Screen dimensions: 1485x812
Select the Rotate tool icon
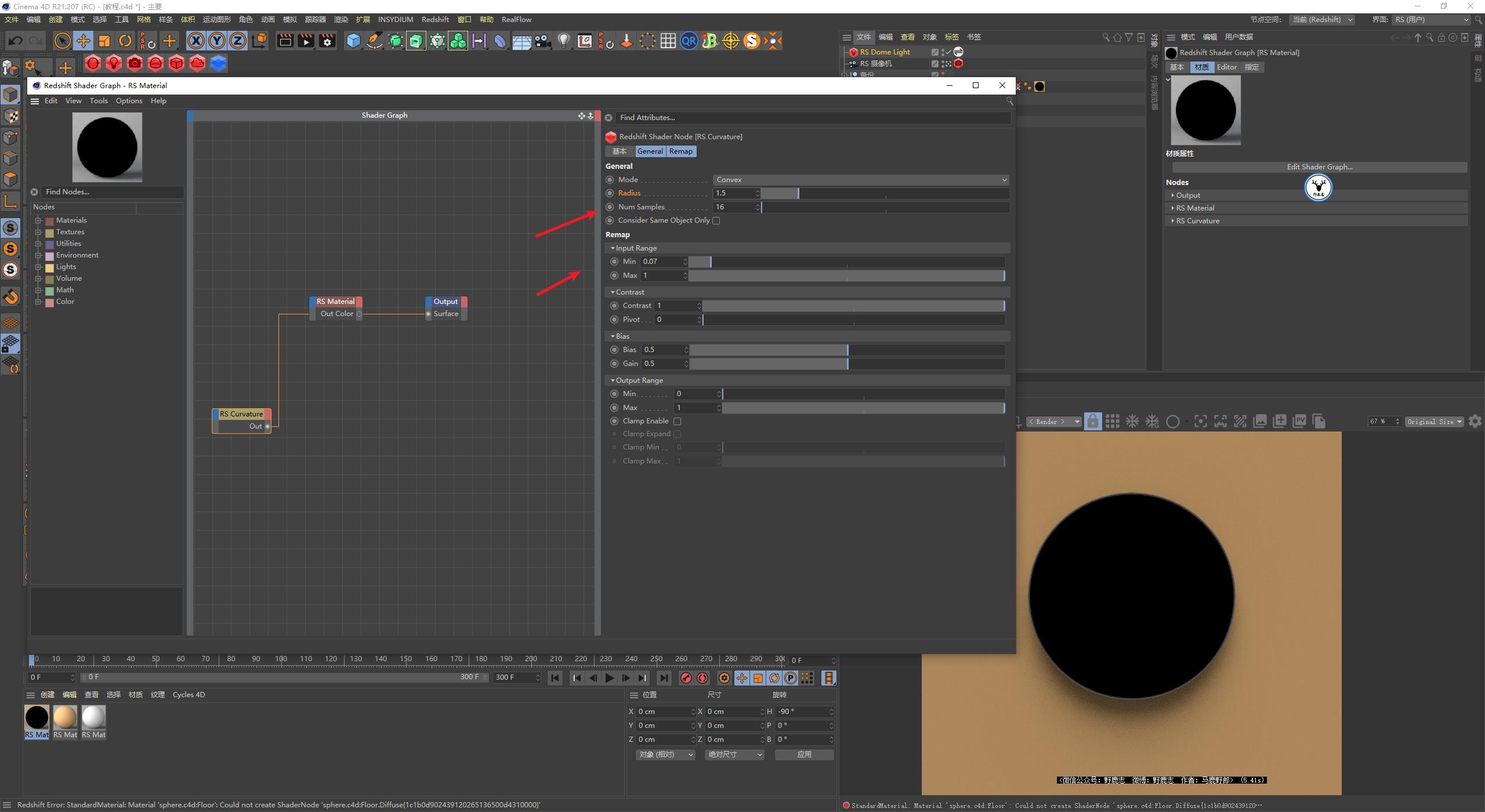coord(125,41)
